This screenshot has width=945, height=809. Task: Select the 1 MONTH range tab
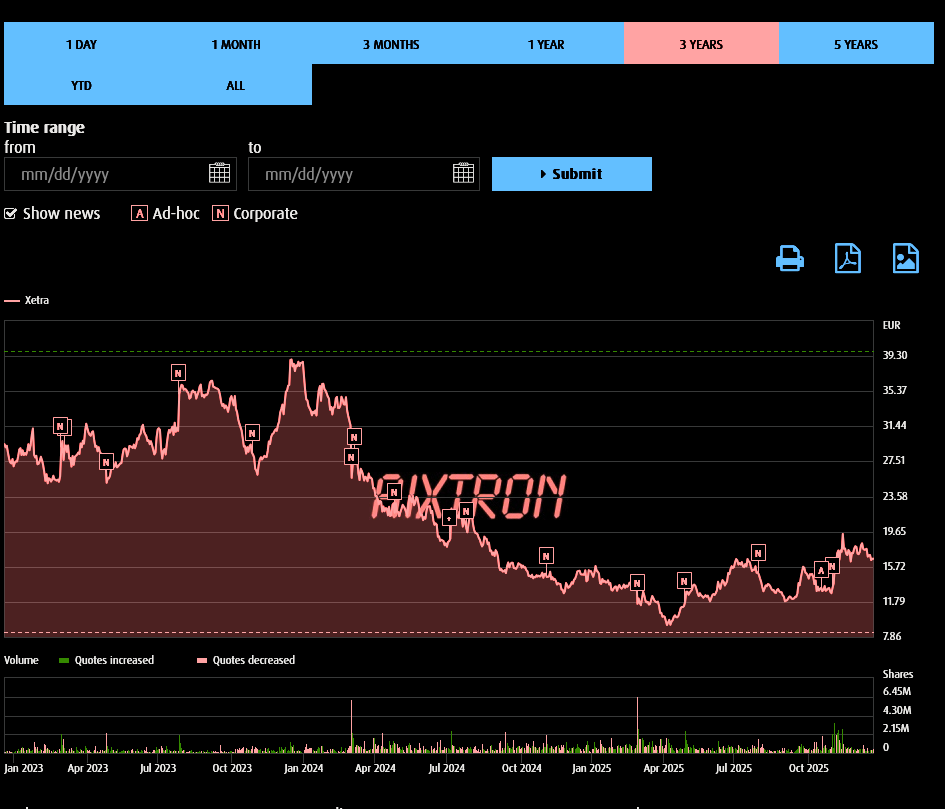(x=236, y=43)
